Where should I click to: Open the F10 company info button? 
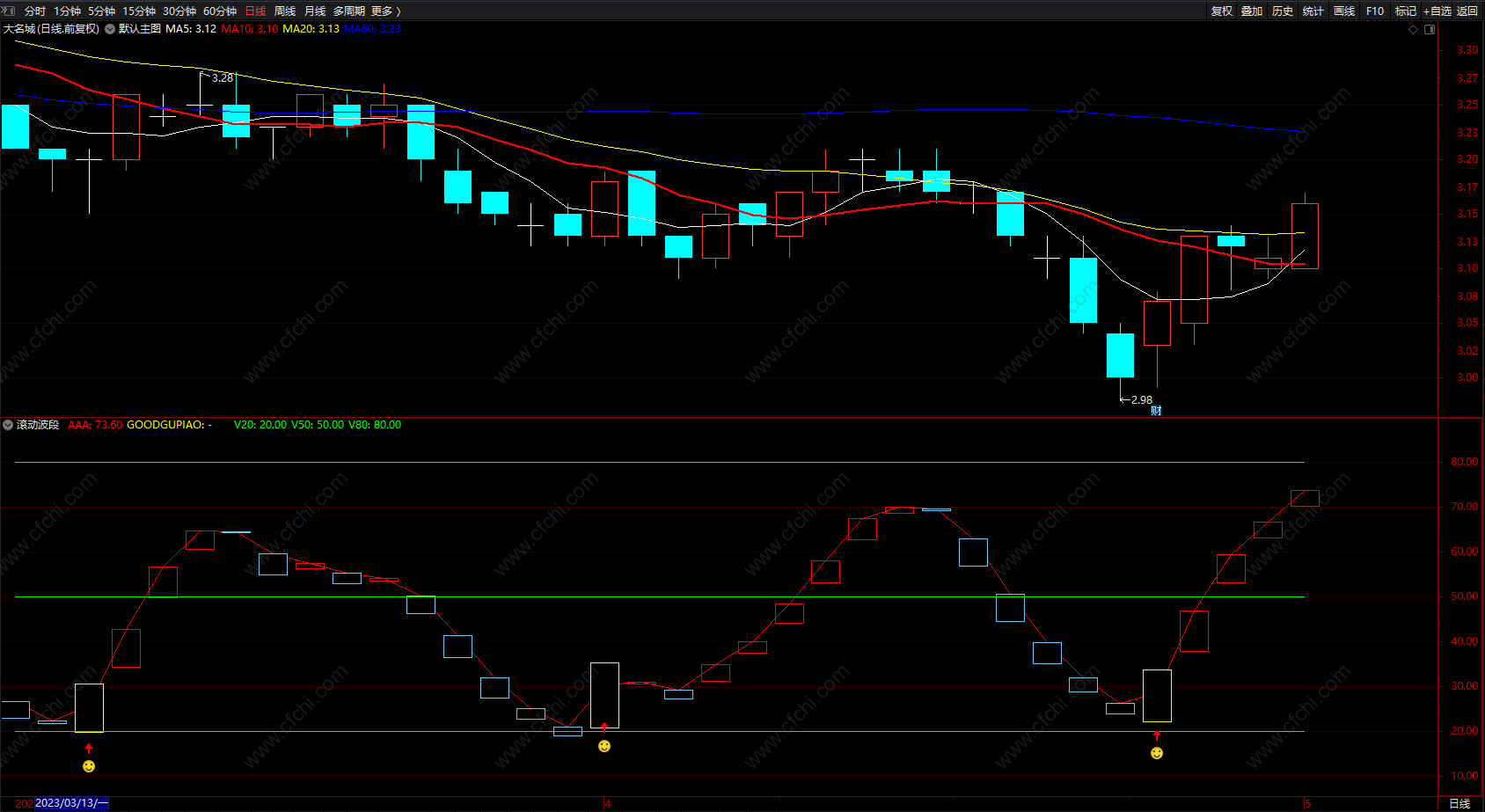1375,11
